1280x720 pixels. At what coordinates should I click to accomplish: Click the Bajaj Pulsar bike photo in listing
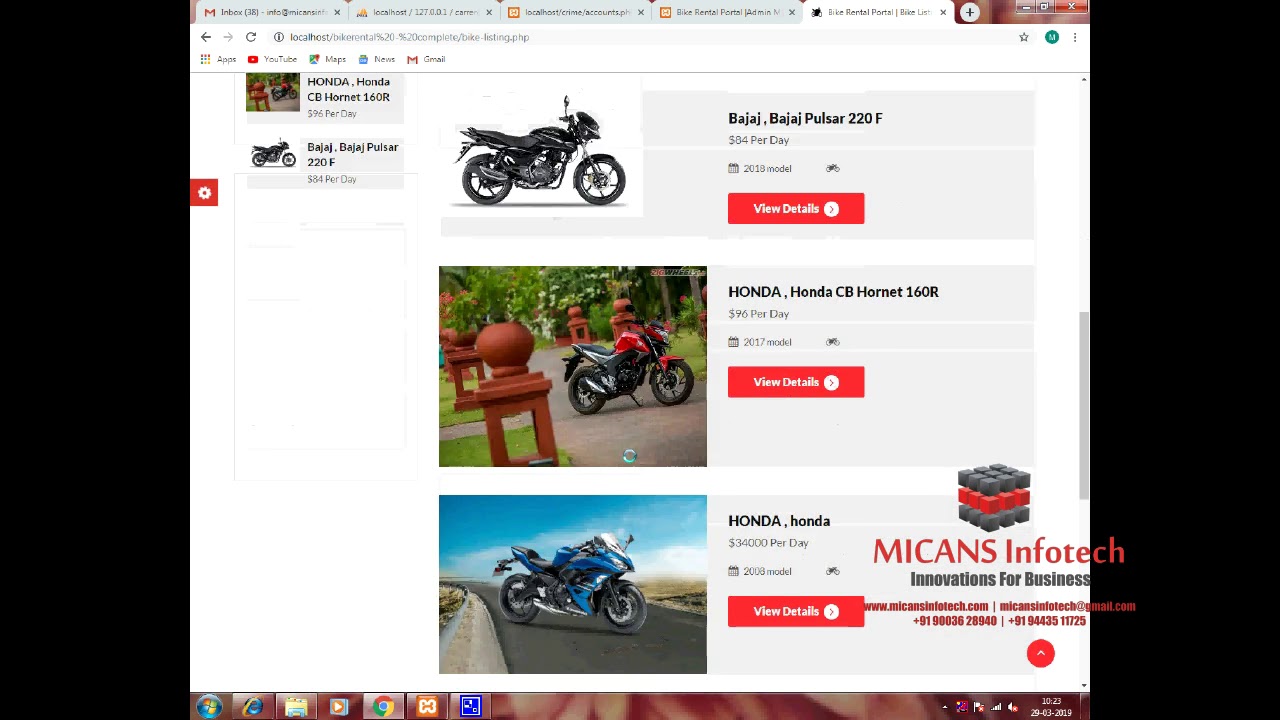coord(540,152)
